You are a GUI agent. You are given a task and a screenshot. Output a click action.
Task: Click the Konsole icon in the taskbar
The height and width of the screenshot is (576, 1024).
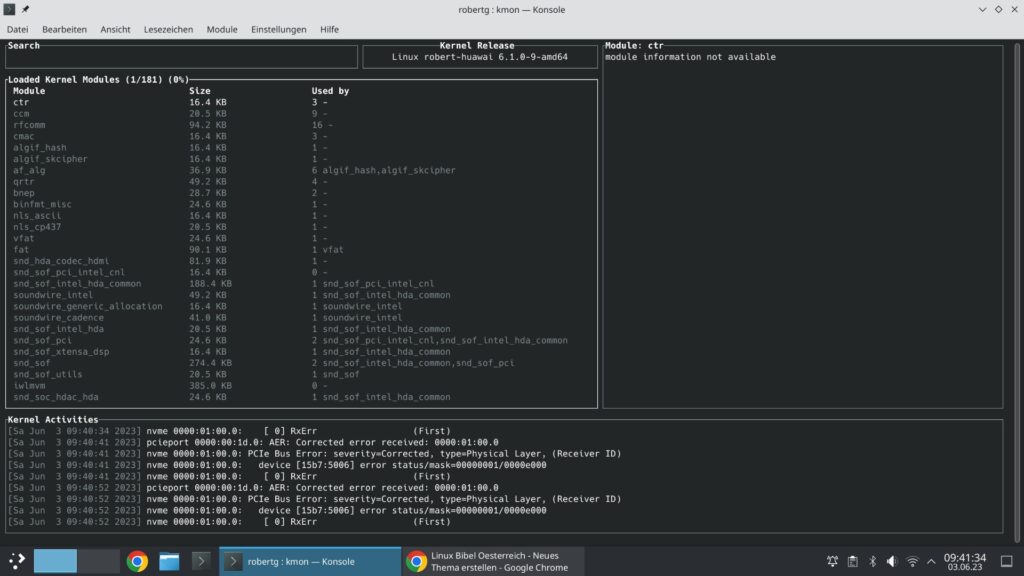coord(201,561)
